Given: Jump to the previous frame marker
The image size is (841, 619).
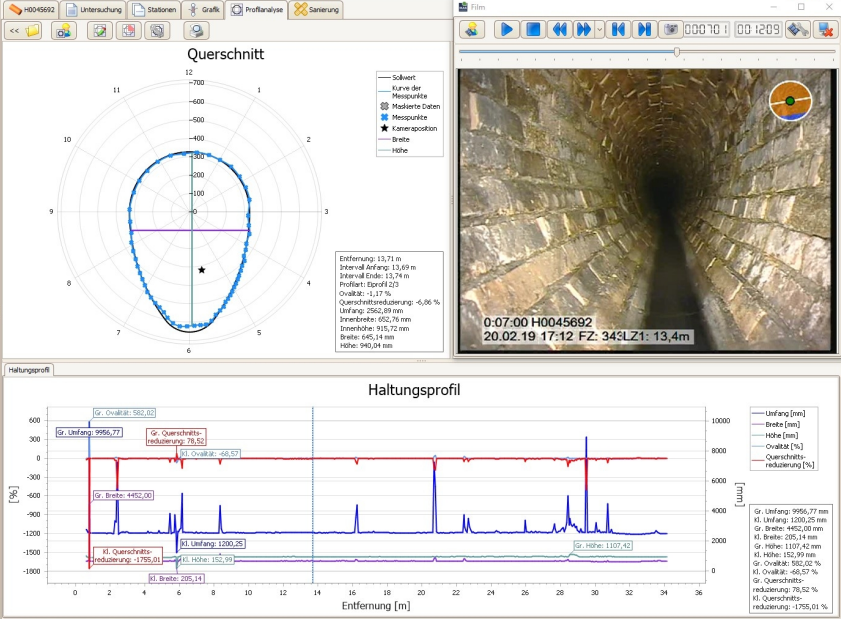Looking at the screenshot, I should point(619,29).
